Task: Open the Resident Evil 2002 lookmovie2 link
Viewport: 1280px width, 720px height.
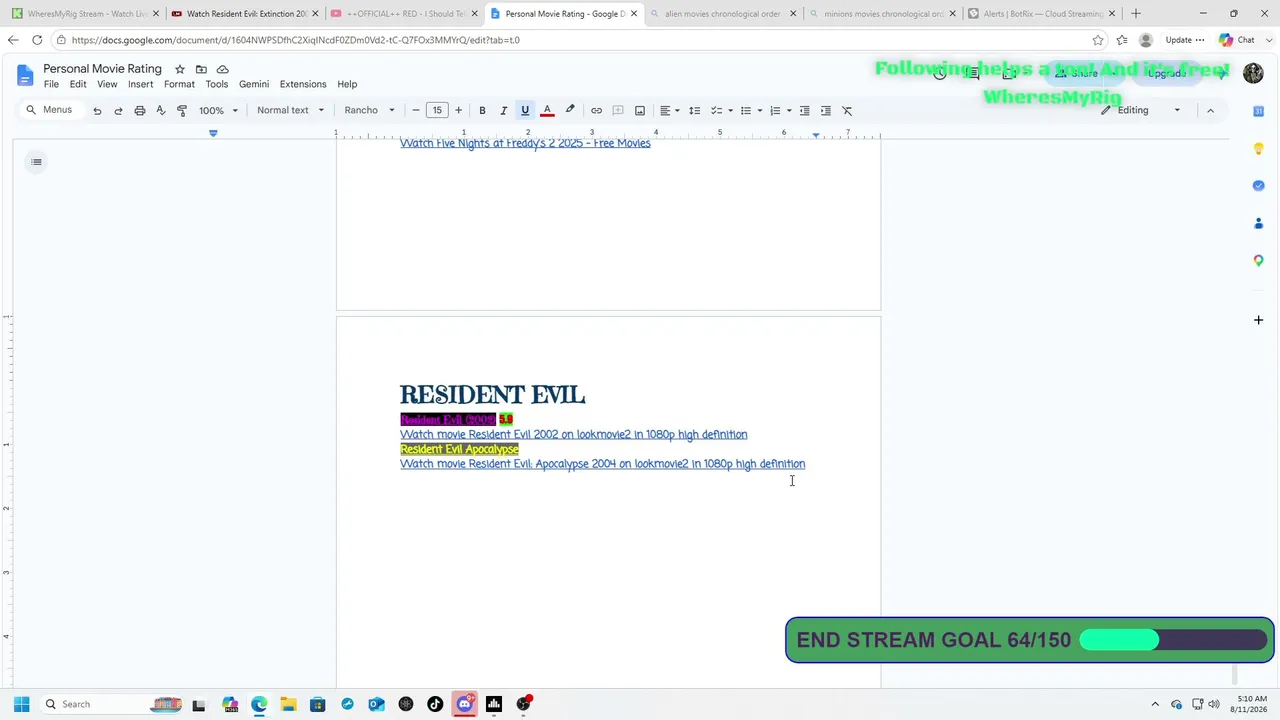Action: point(573,435)
